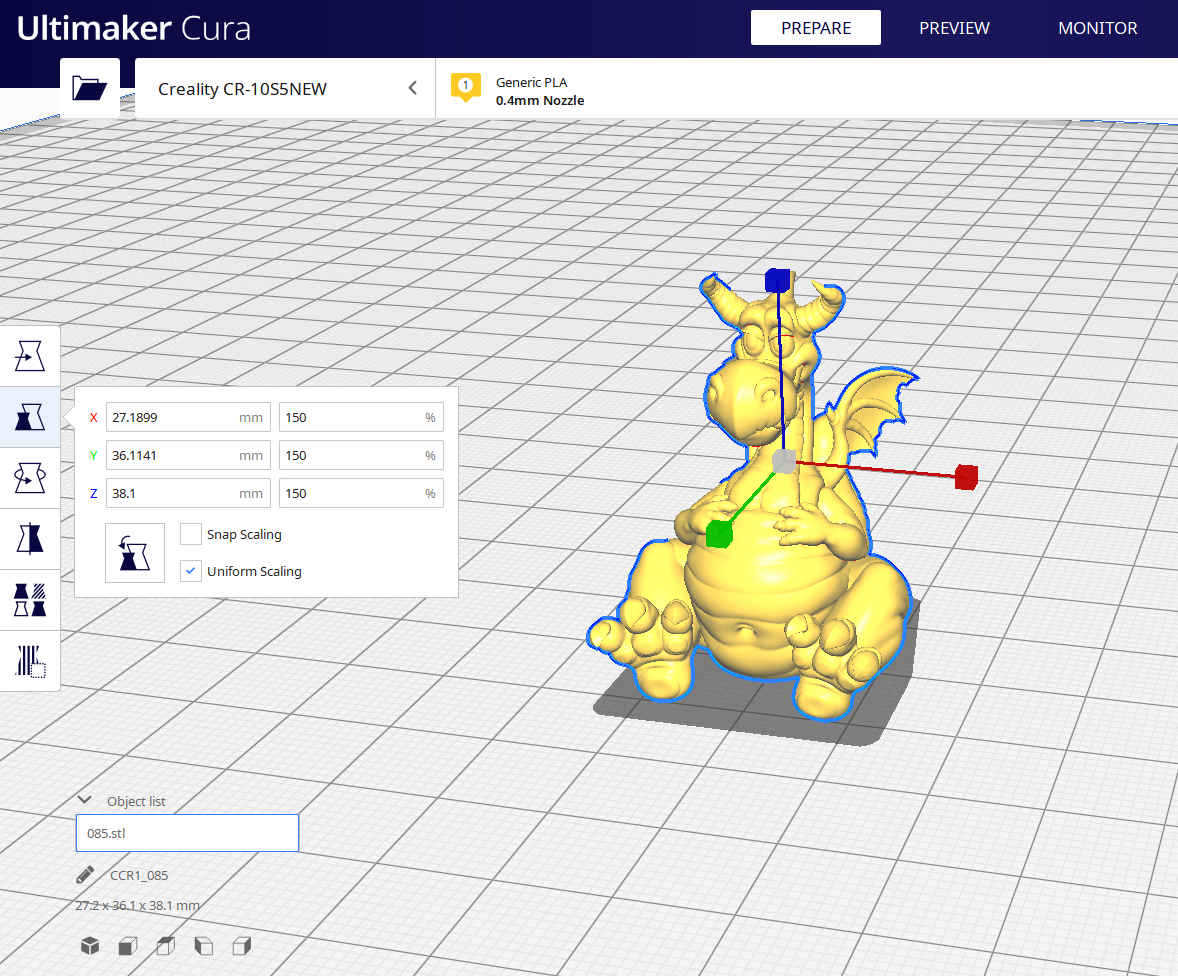Click the 27.2 x 36.1 x 38.1 mm dimensions
1178x976 pixels.
(137, 905)
